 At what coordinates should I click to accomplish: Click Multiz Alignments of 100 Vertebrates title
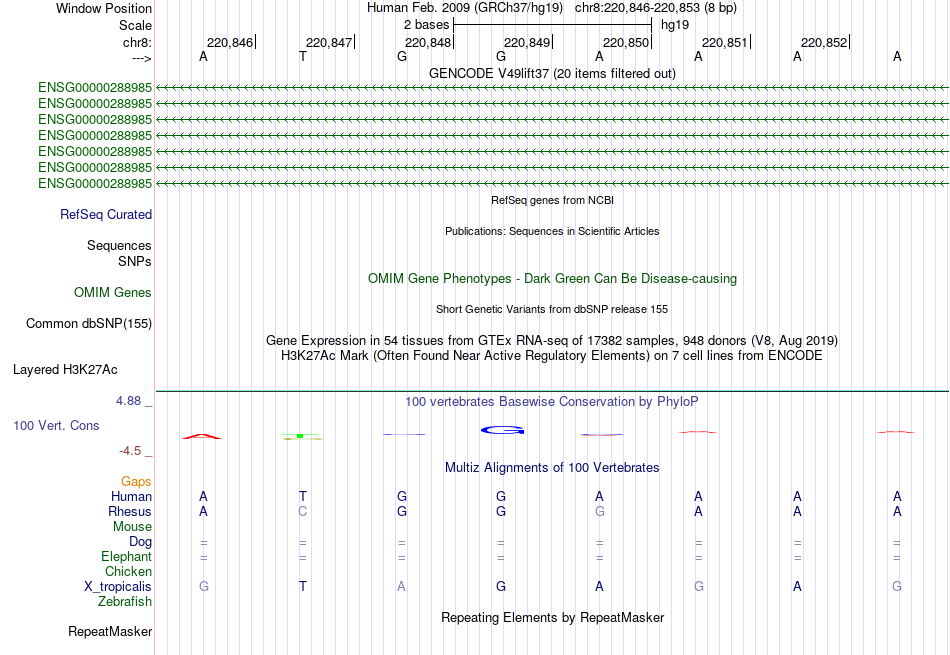552,468
